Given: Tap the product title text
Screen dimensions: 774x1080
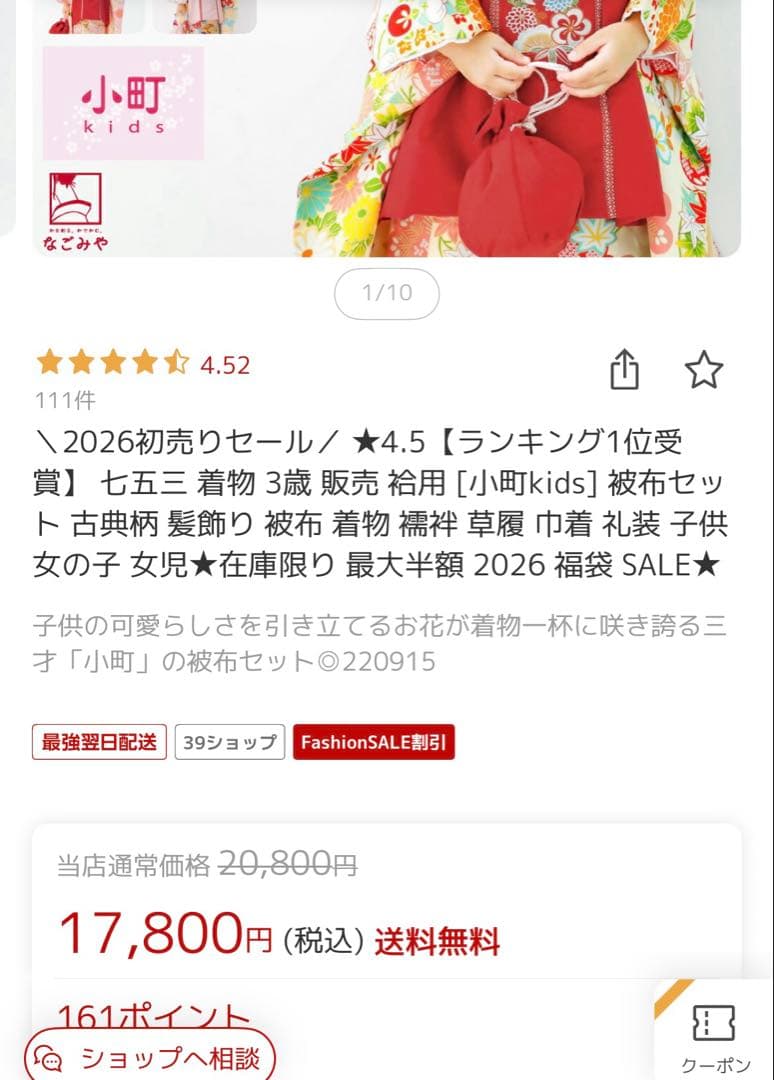Looking at the screenshot, I should [380, 503].
